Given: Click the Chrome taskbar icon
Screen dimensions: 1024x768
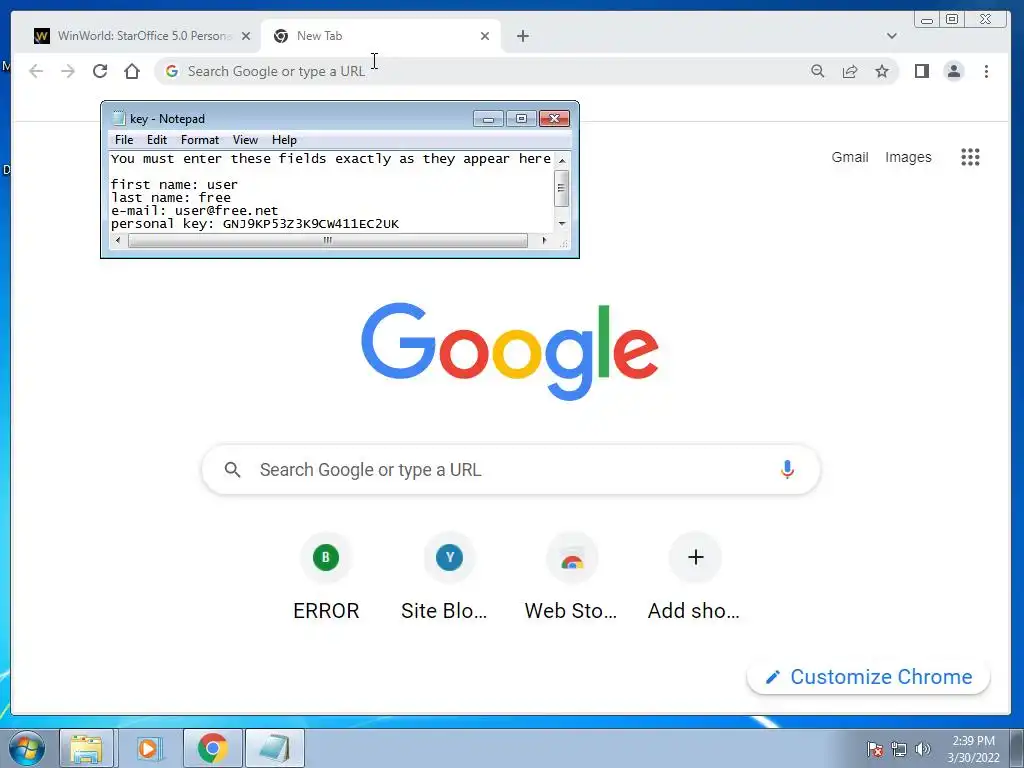Looking at the screenshot, I should point(212,748).
